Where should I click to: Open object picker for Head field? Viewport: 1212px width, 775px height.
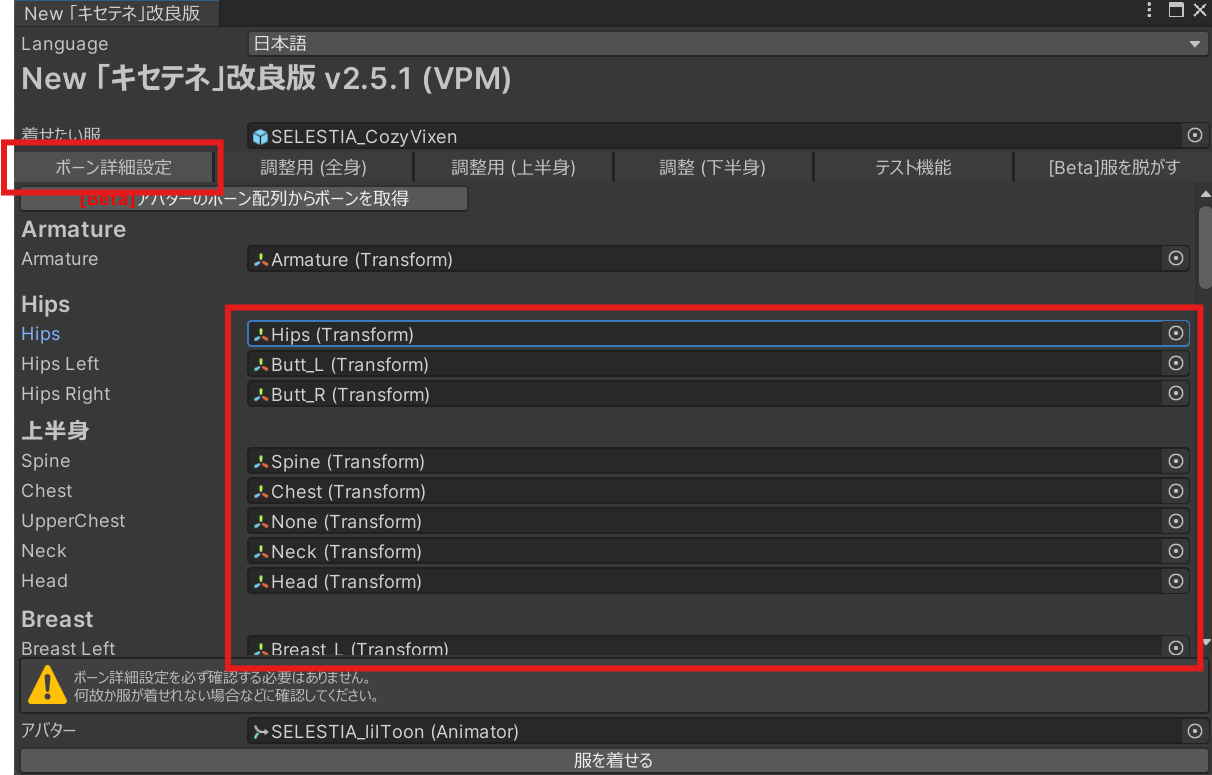tap(1176, 581)
